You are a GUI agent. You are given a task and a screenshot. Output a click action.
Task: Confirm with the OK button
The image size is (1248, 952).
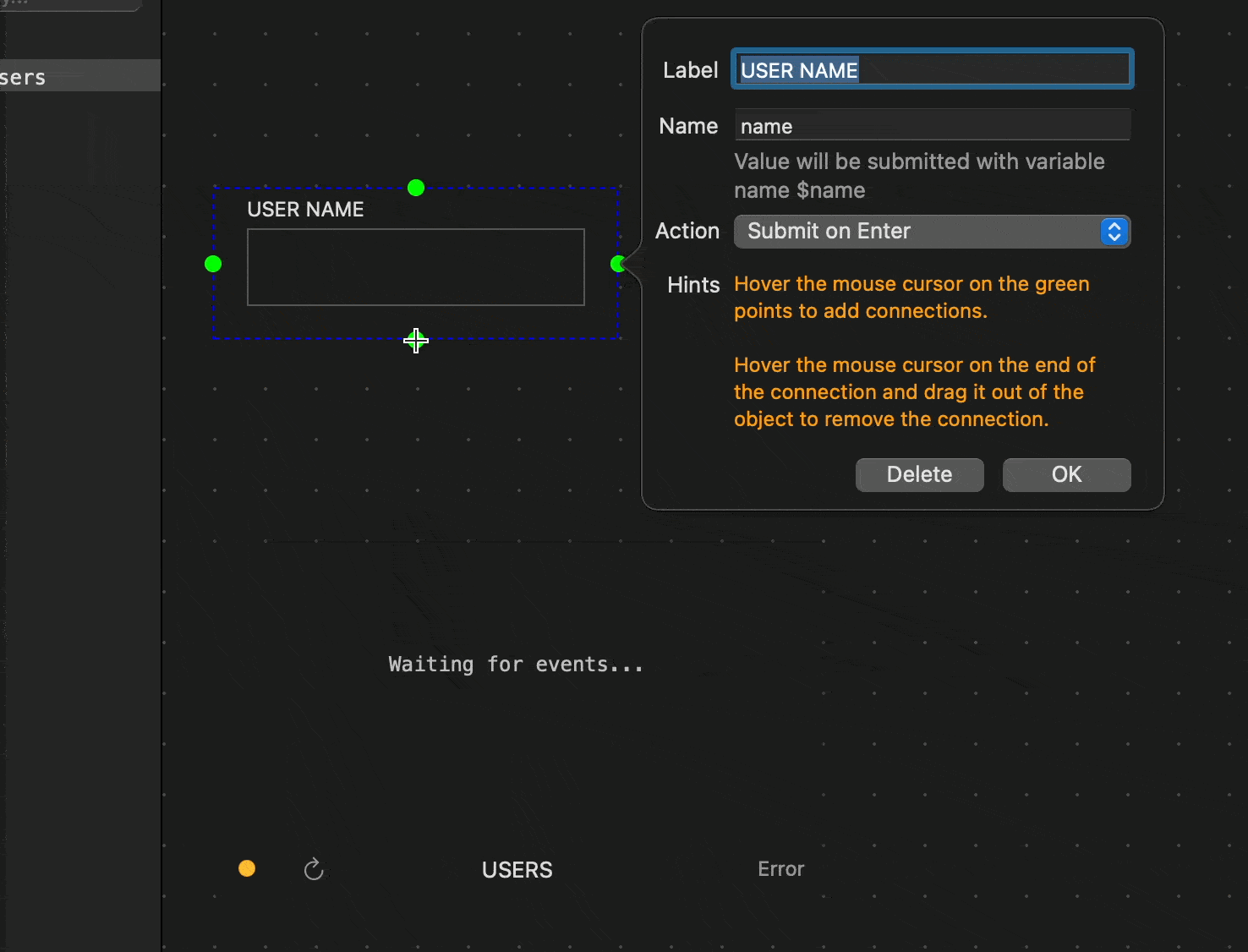[1066, 474]
